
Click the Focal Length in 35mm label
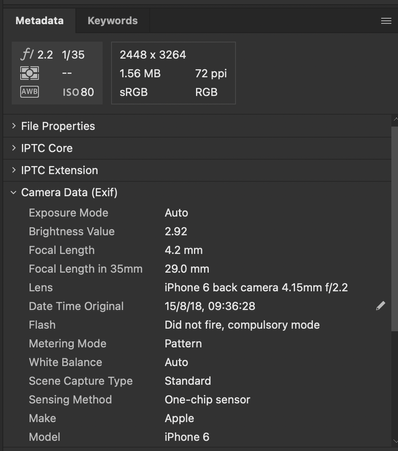(x=85, y=269)
